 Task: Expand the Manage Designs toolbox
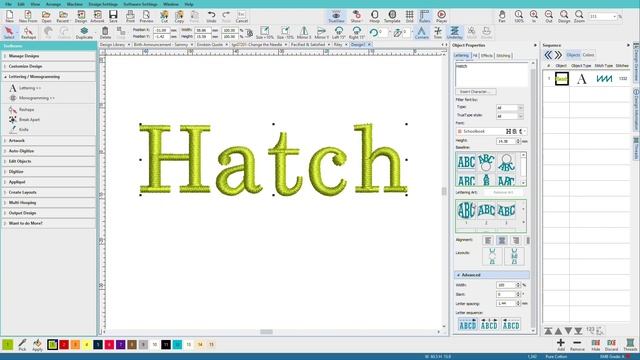click(x=49, y=56)
